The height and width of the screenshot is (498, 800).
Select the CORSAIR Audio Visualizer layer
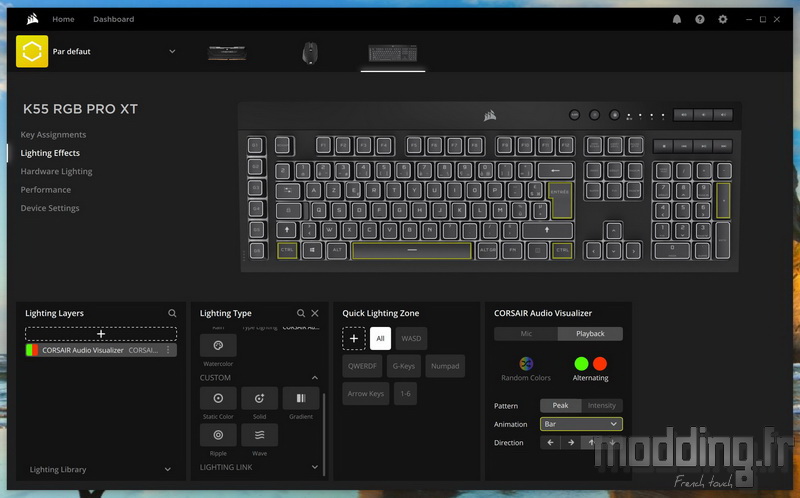point(101,350)
